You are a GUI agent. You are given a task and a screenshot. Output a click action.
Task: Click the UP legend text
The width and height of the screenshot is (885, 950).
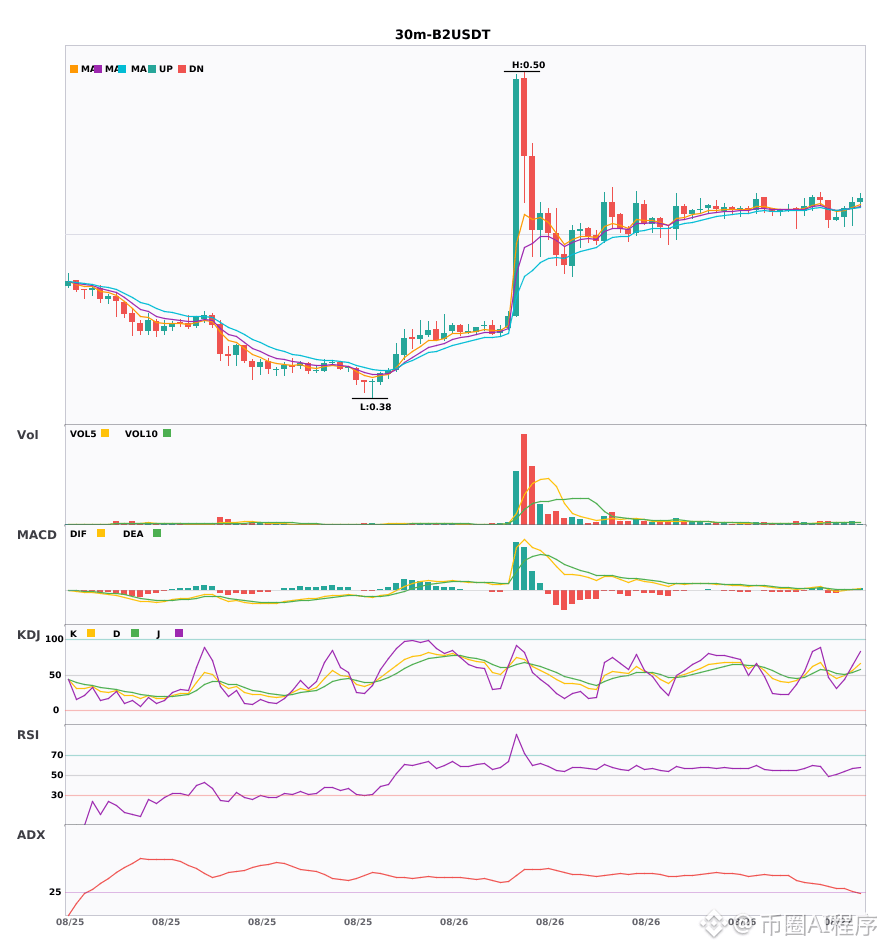(x=166, y=69)
